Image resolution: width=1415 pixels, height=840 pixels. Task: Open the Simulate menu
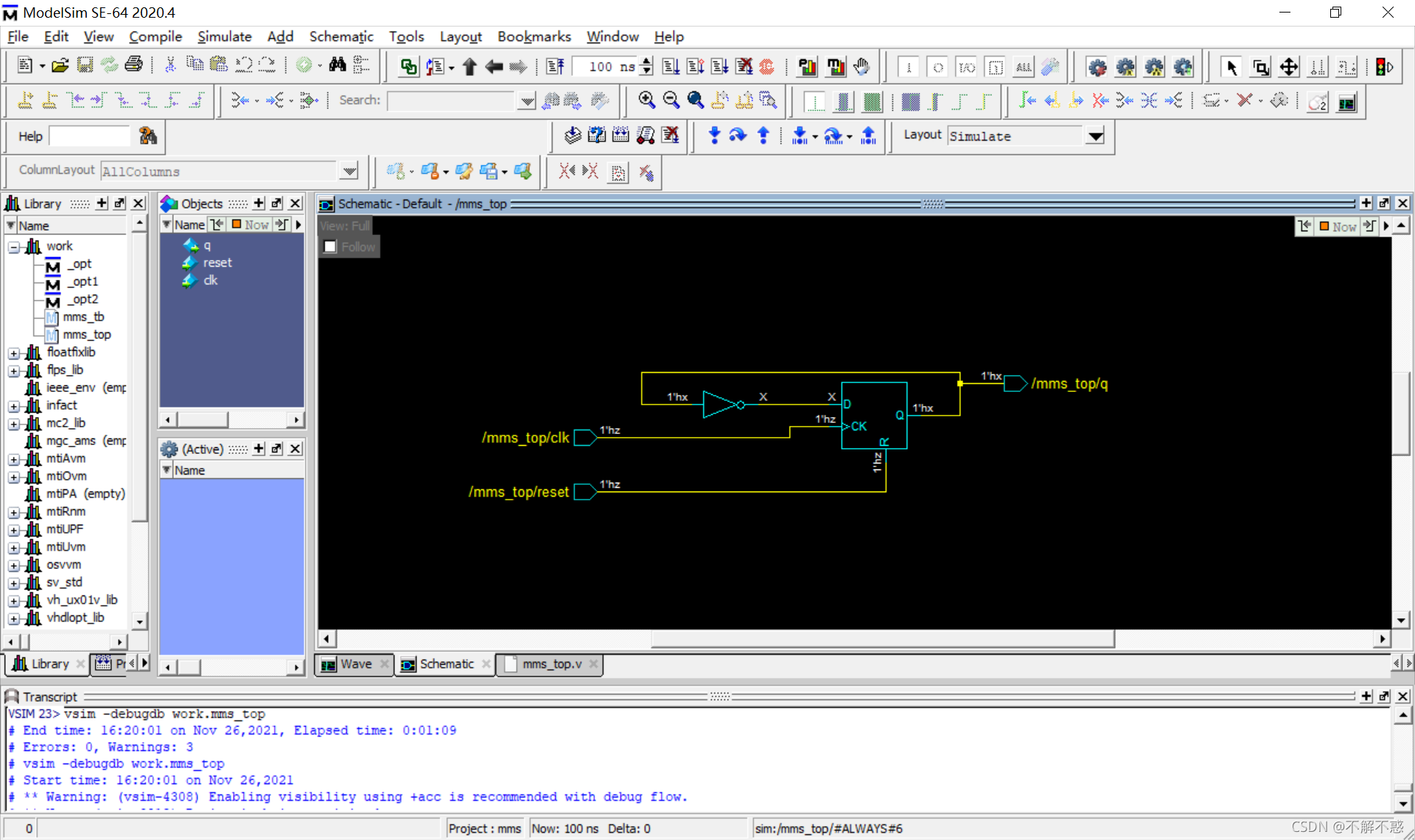(x=224, y=36)
